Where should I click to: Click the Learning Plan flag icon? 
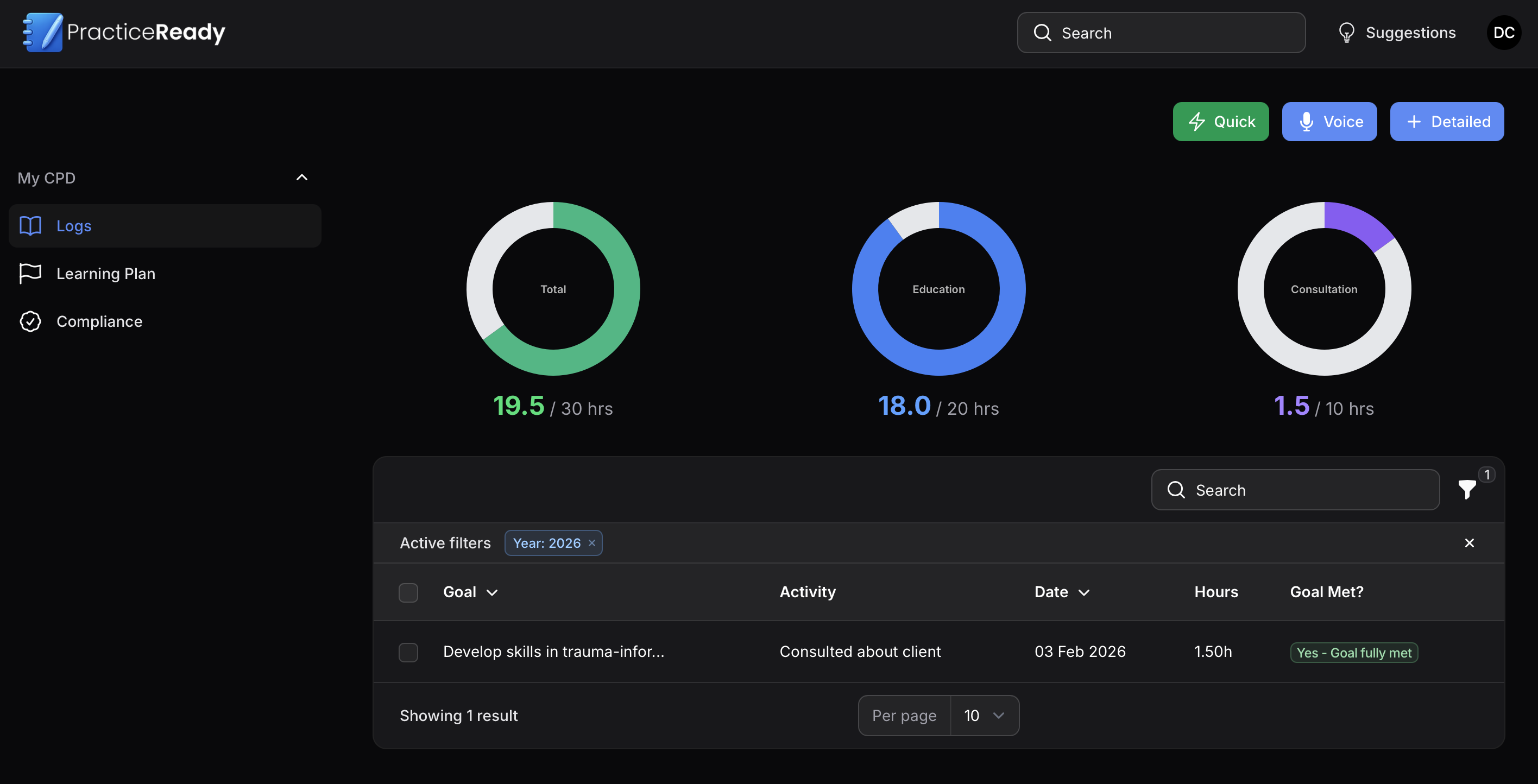pyautogui.click(x=30, y=274)
